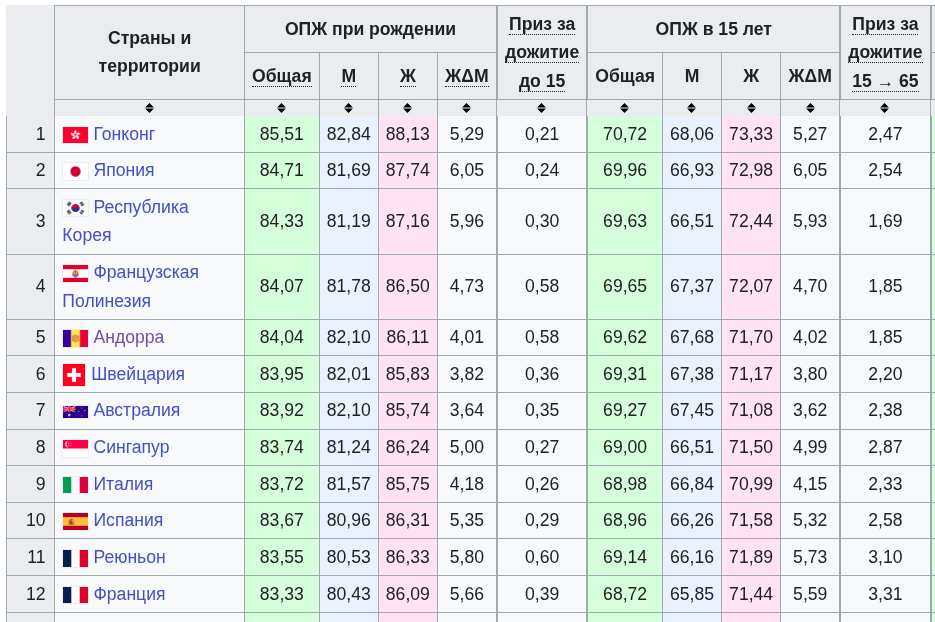
Task: Open the Реюньон link
Action: coord(129,557)
